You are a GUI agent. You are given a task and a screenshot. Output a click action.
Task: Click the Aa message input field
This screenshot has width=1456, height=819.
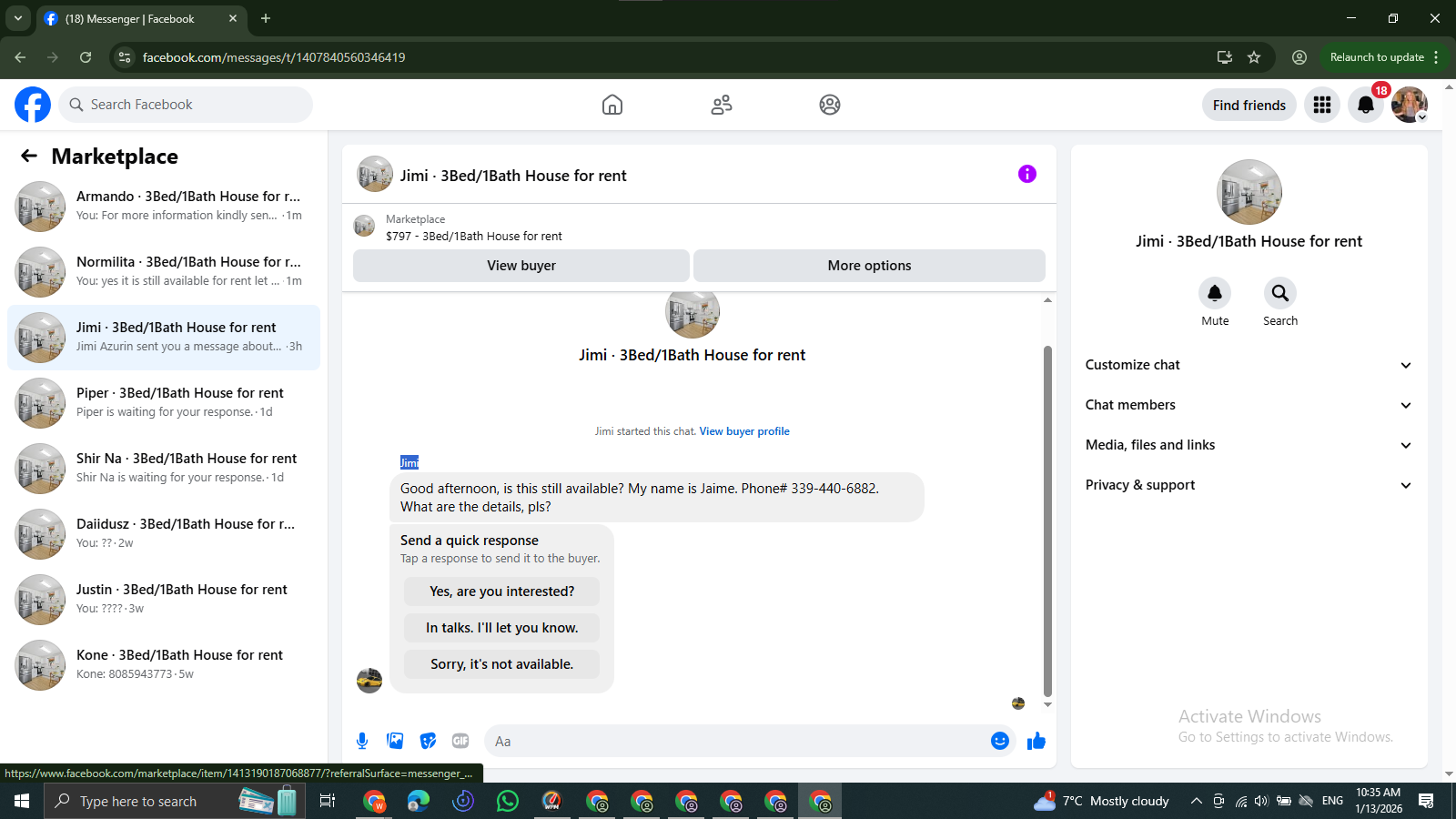[737, 741]
